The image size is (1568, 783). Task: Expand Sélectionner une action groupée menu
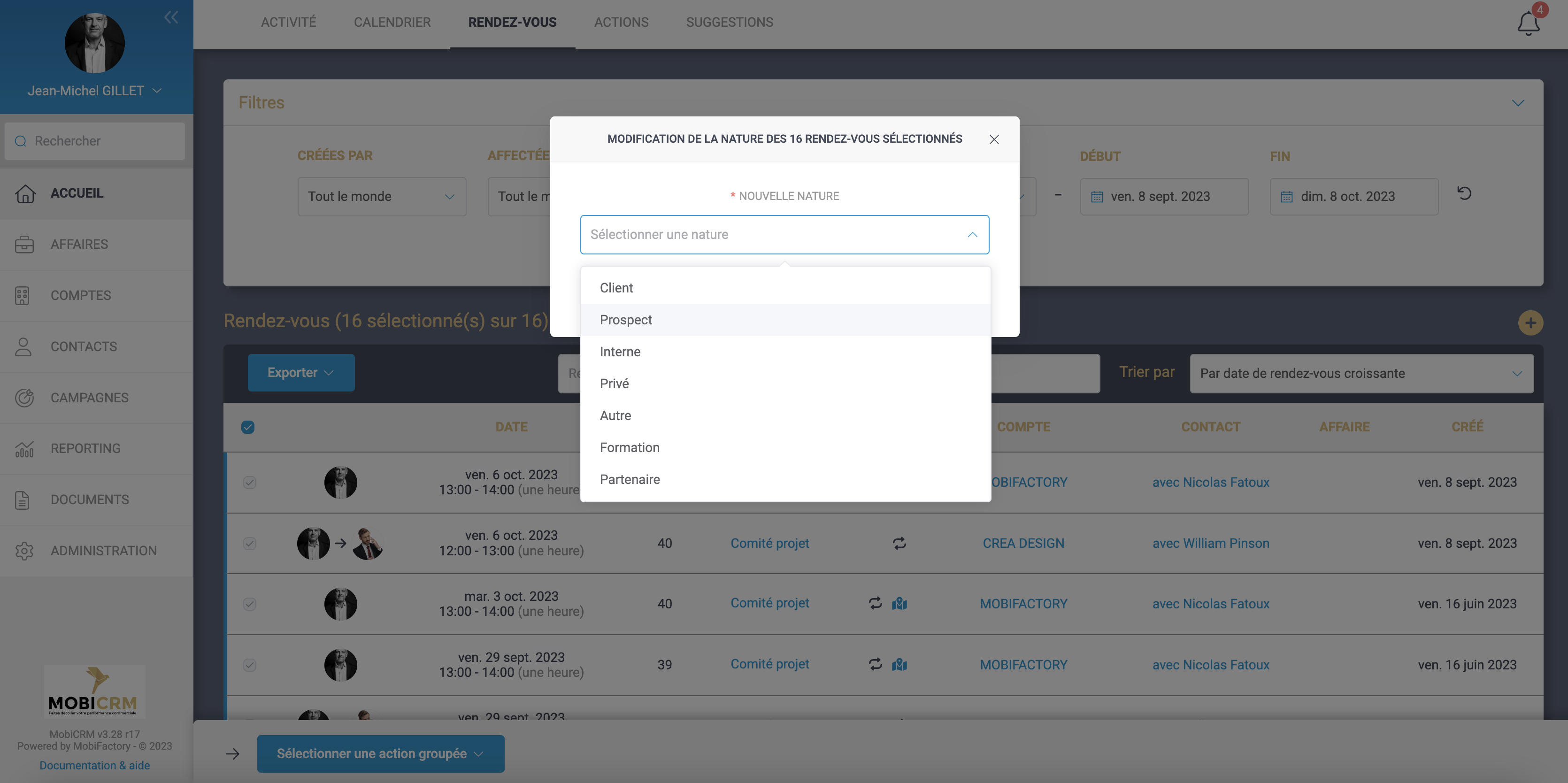click(380, 753)
